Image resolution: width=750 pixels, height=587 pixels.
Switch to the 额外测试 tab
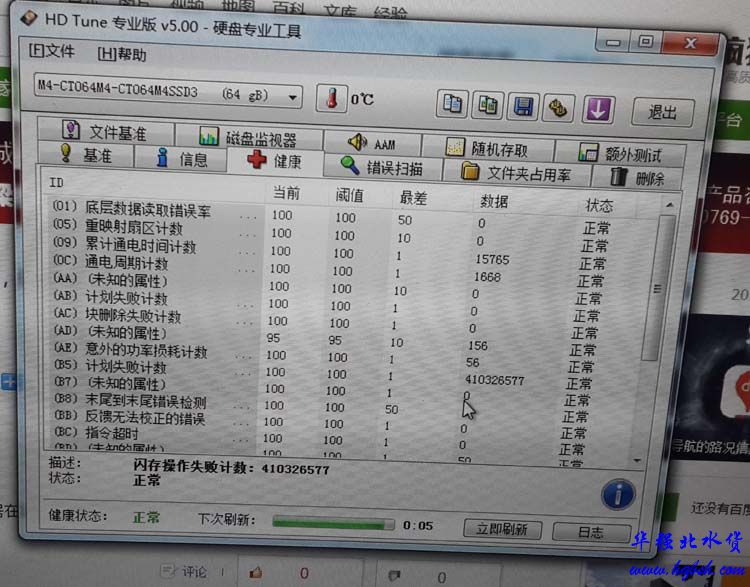tap(620, 154)
